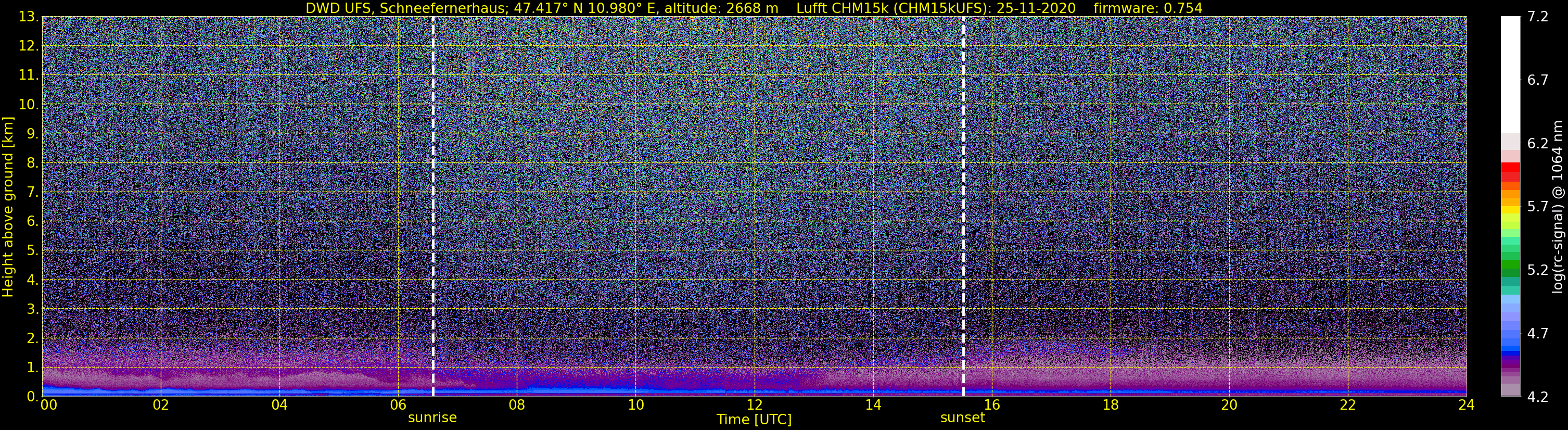Click the colorbar label 4.7
This screenshot has width=1568, height=430.
click(1538, 333)
